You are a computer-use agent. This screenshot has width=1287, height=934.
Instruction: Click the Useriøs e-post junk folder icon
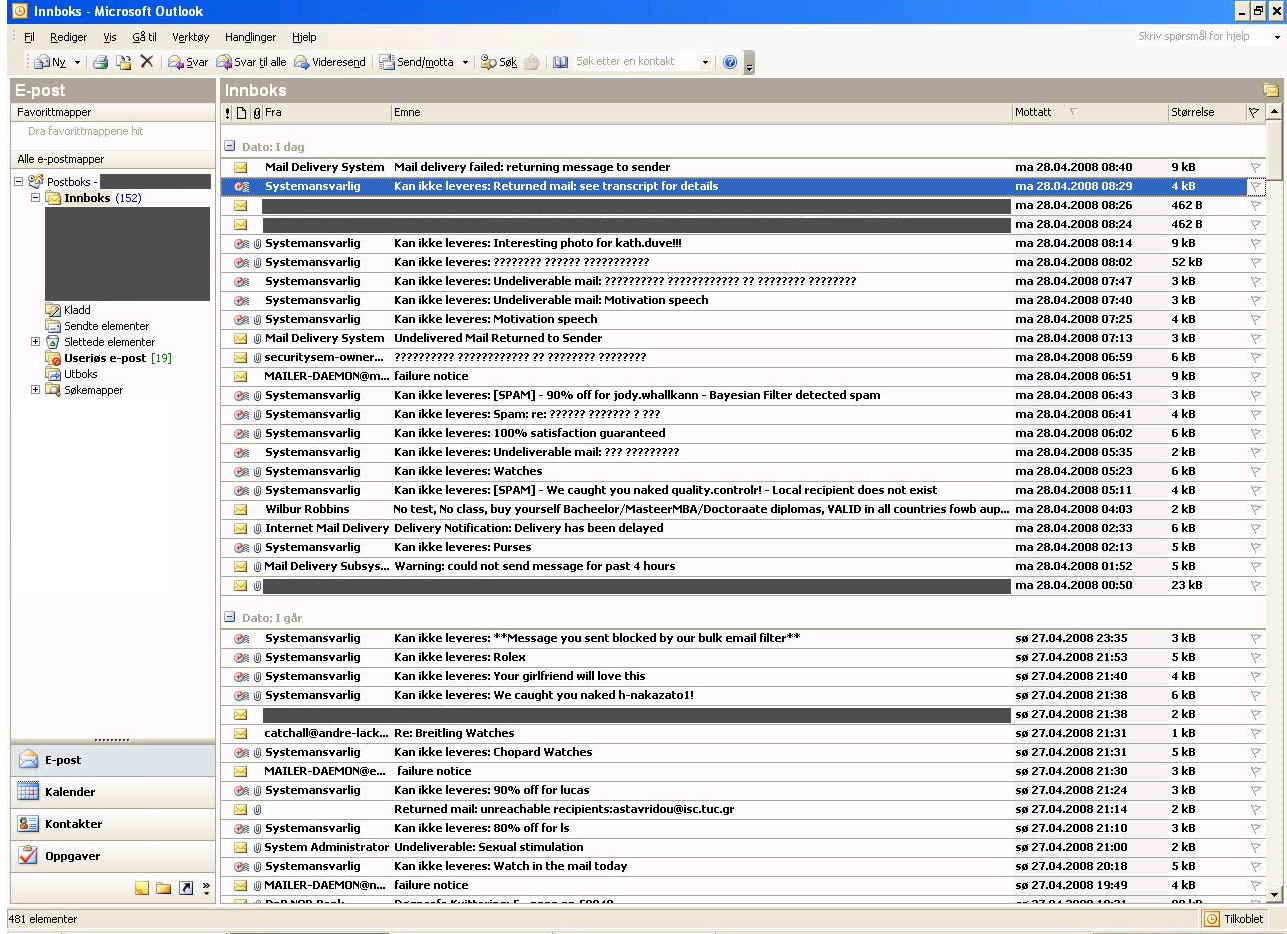53,358
